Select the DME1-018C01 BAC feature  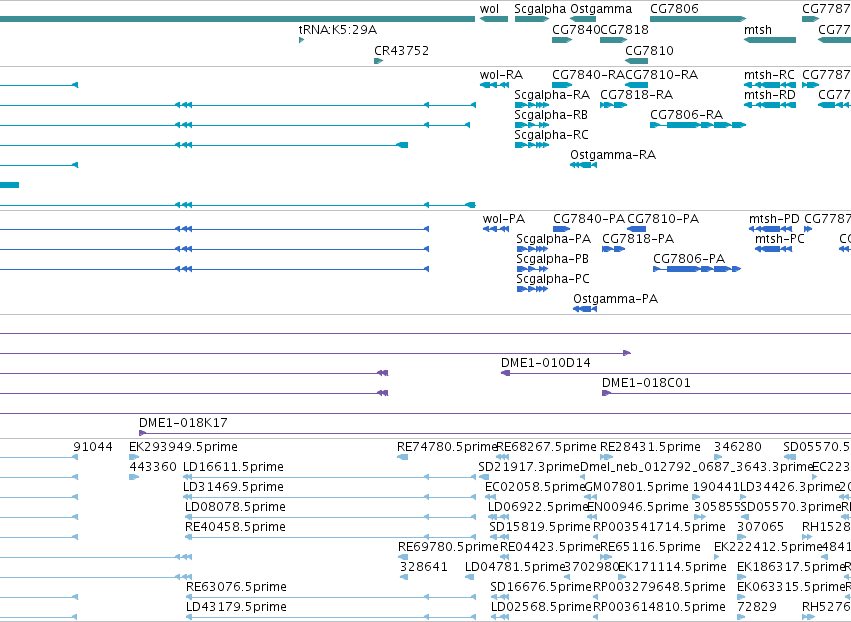(726, 393)
